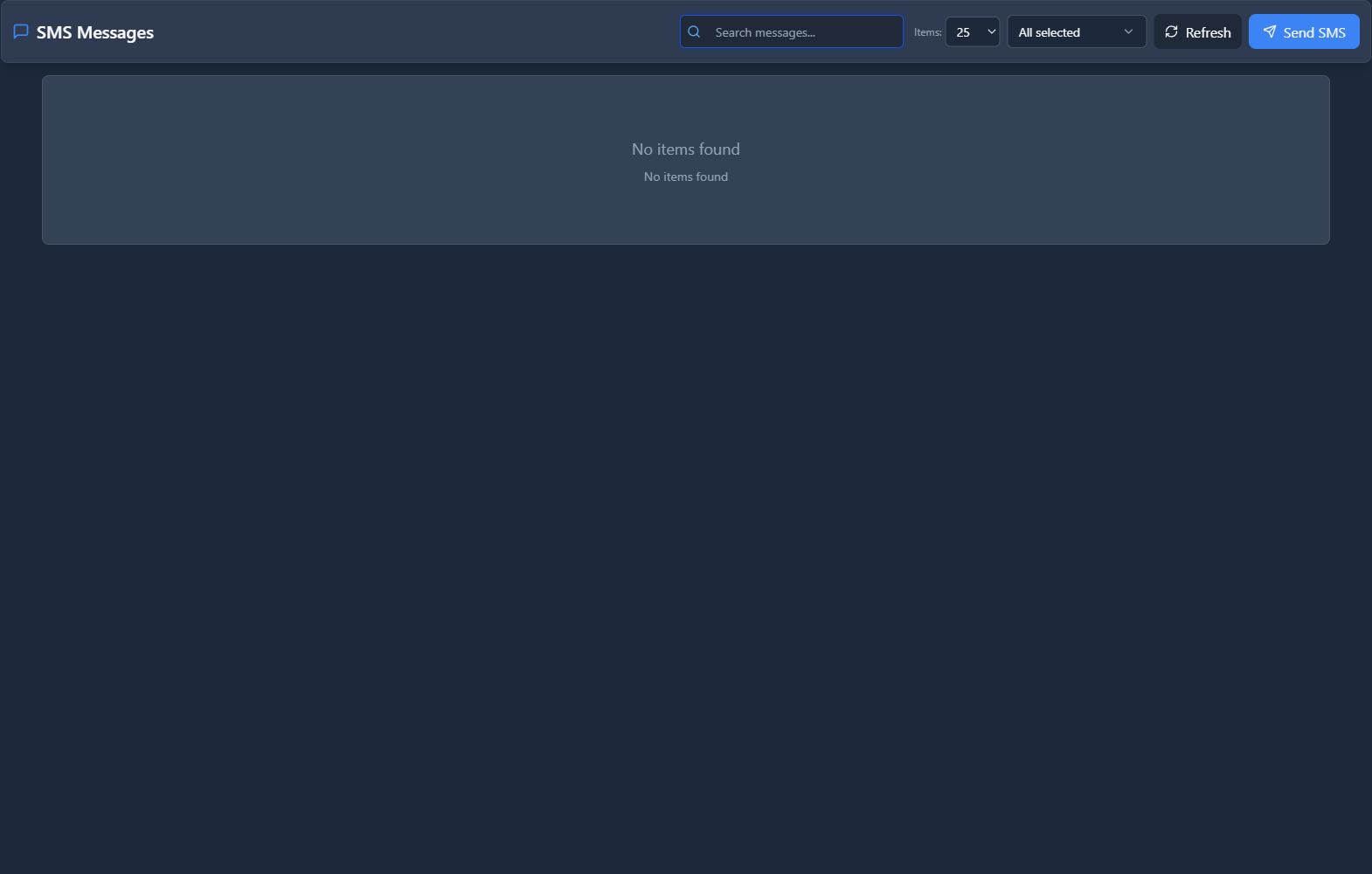Open the Items per page dropdown
Image resolution: width=1372 pixels, height=874 pixels.
(x=972, y=31)
